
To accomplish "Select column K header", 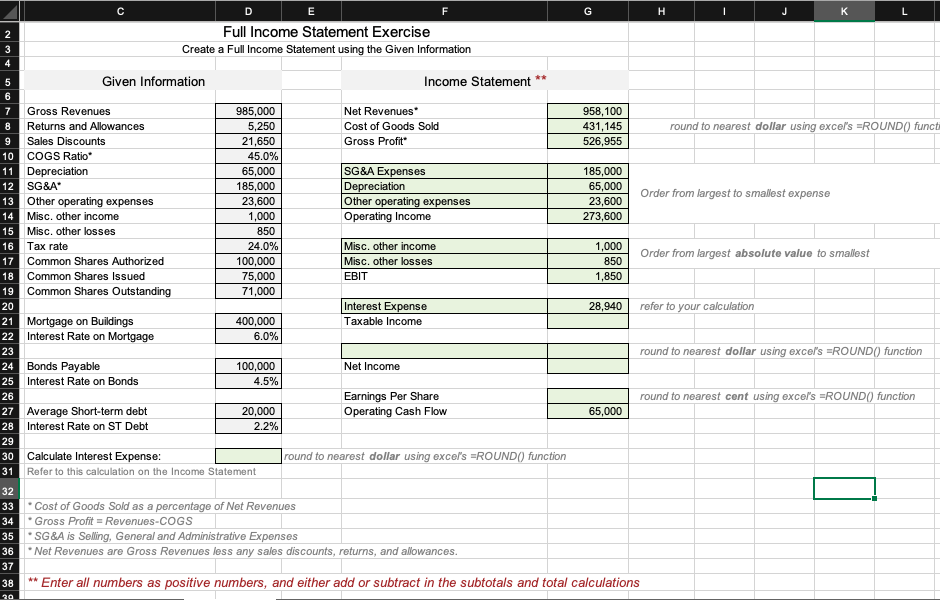I will coord(844,11).
